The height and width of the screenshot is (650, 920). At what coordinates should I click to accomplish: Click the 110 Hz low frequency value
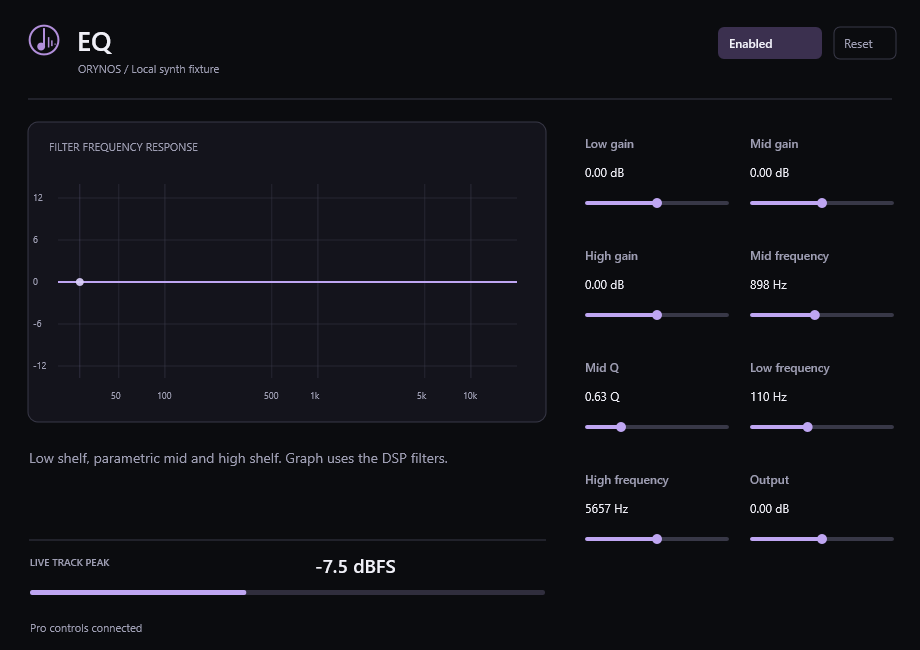pos(768,397)
